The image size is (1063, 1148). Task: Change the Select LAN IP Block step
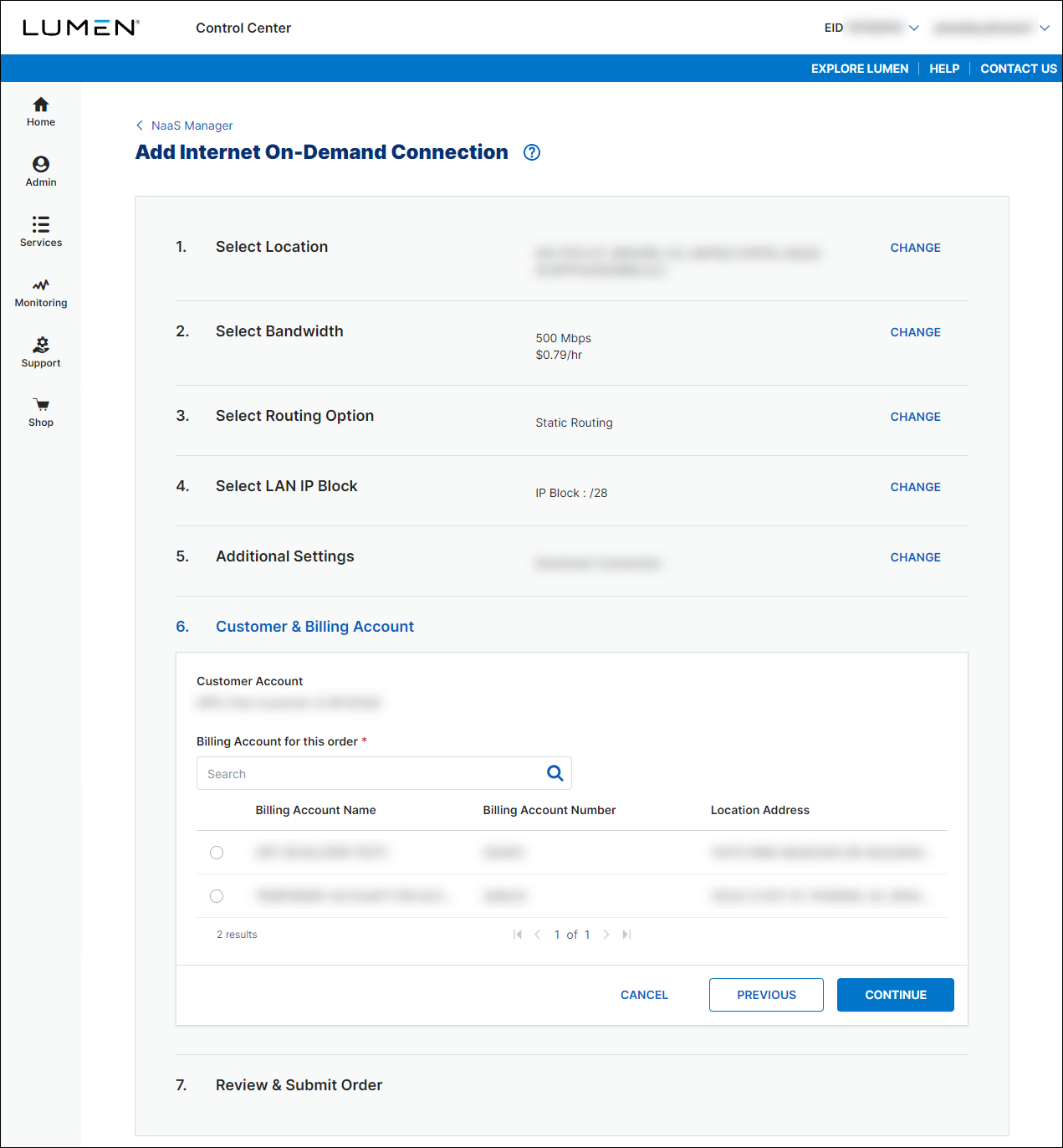916,487
